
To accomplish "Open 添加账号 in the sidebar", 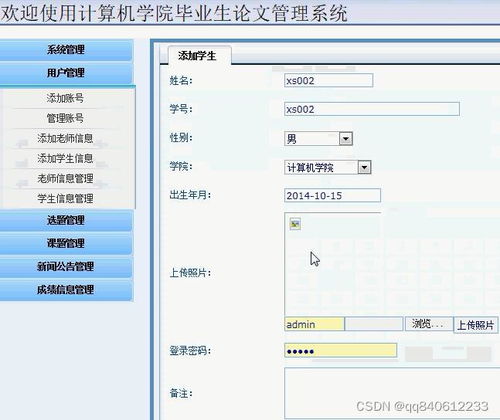I will click(x=65, y=98).
